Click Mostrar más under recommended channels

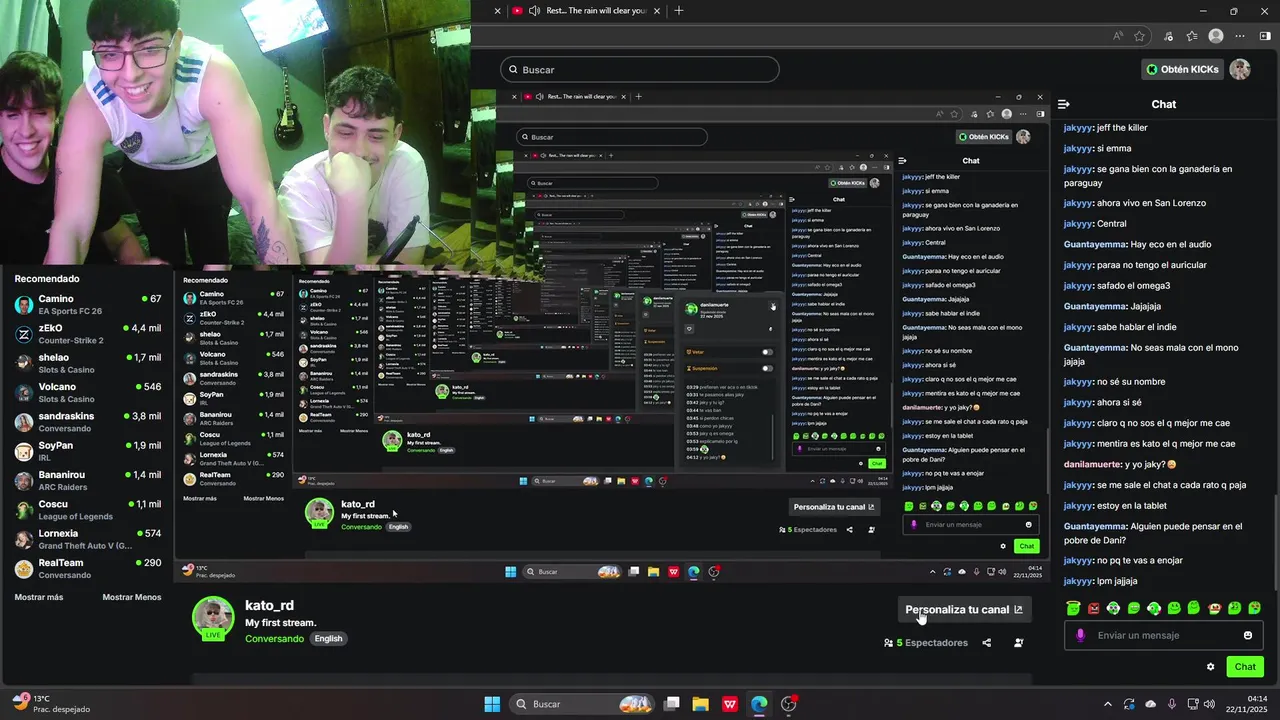click(39, 597)
